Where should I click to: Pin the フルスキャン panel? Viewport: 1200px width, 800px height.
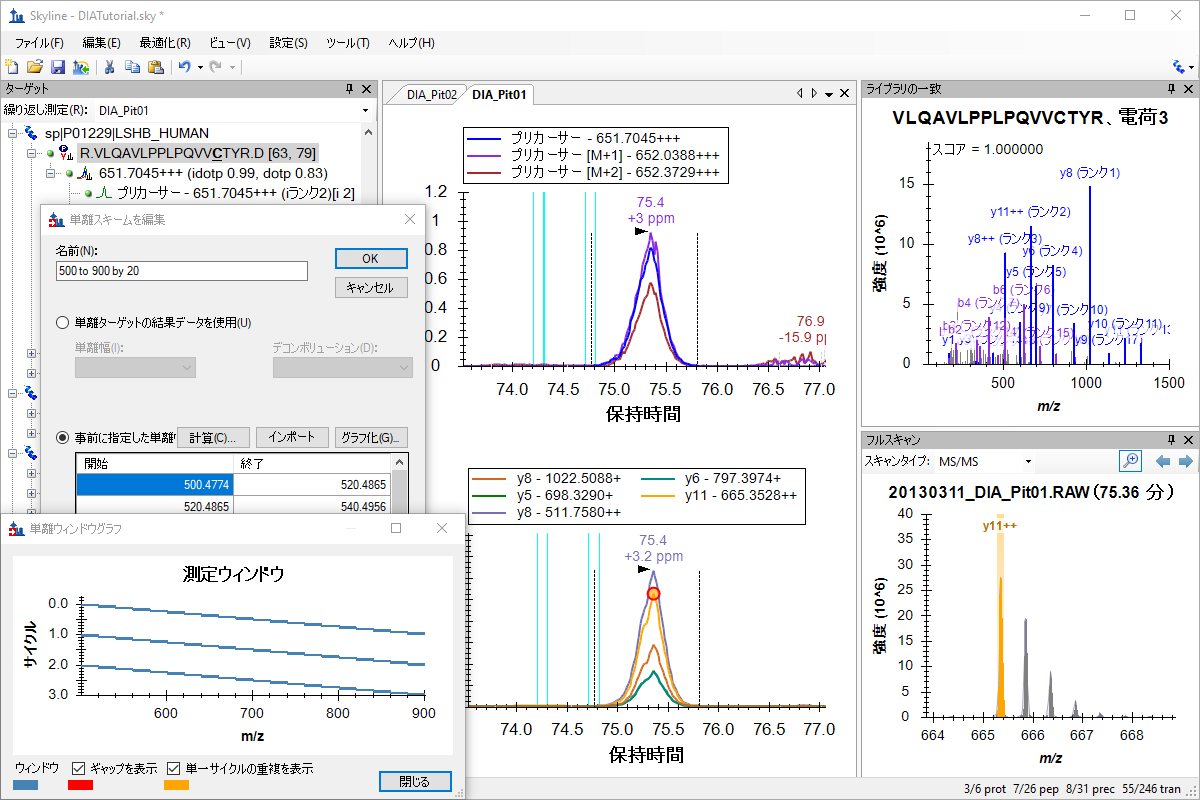[1172, 439]
